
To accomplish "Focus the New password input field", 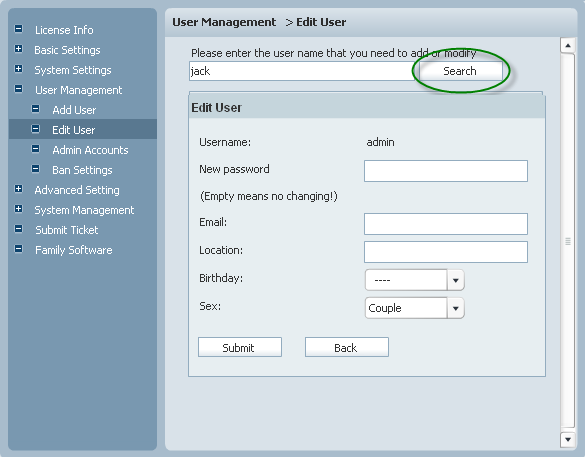I will 446,171.
